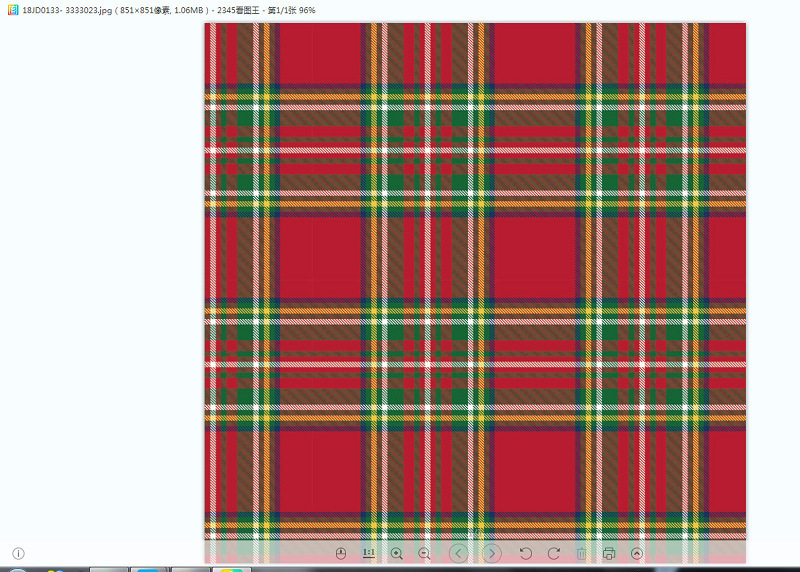Click the first taskbar window button

(x=109, y=569)
